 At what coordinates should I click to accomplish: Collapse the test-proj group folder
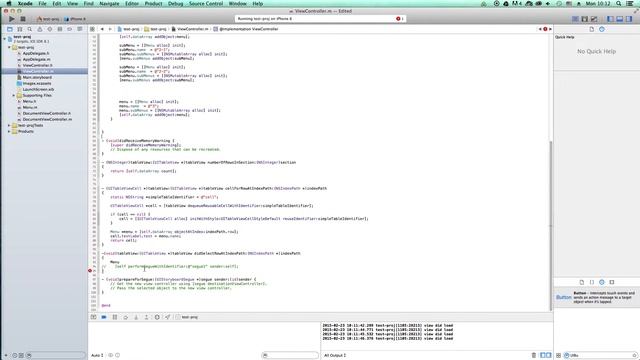pyautogui.click(x=9, y=47)
